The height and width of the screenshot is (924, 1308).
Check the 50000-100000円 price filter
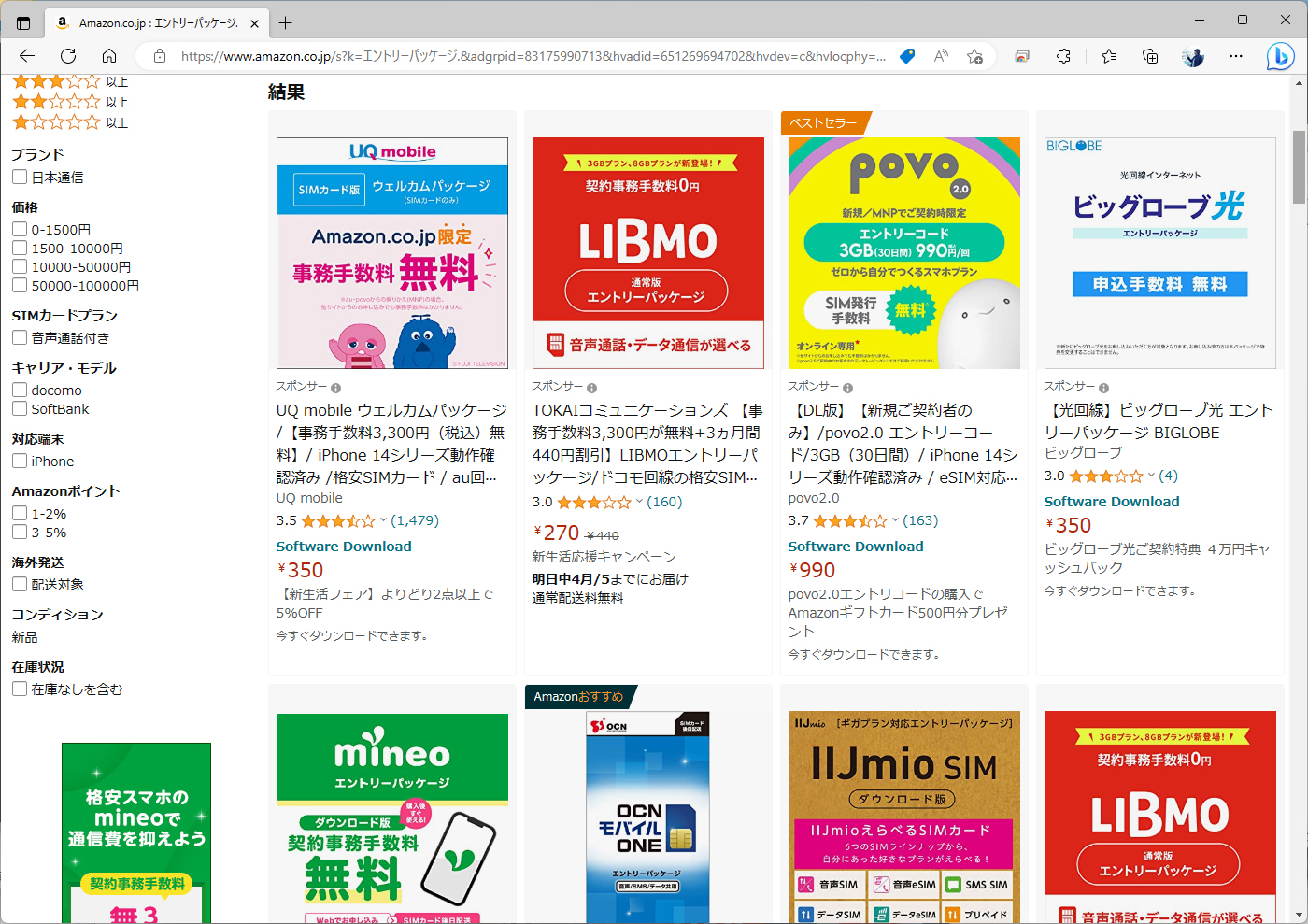click(x=19, y=285)
